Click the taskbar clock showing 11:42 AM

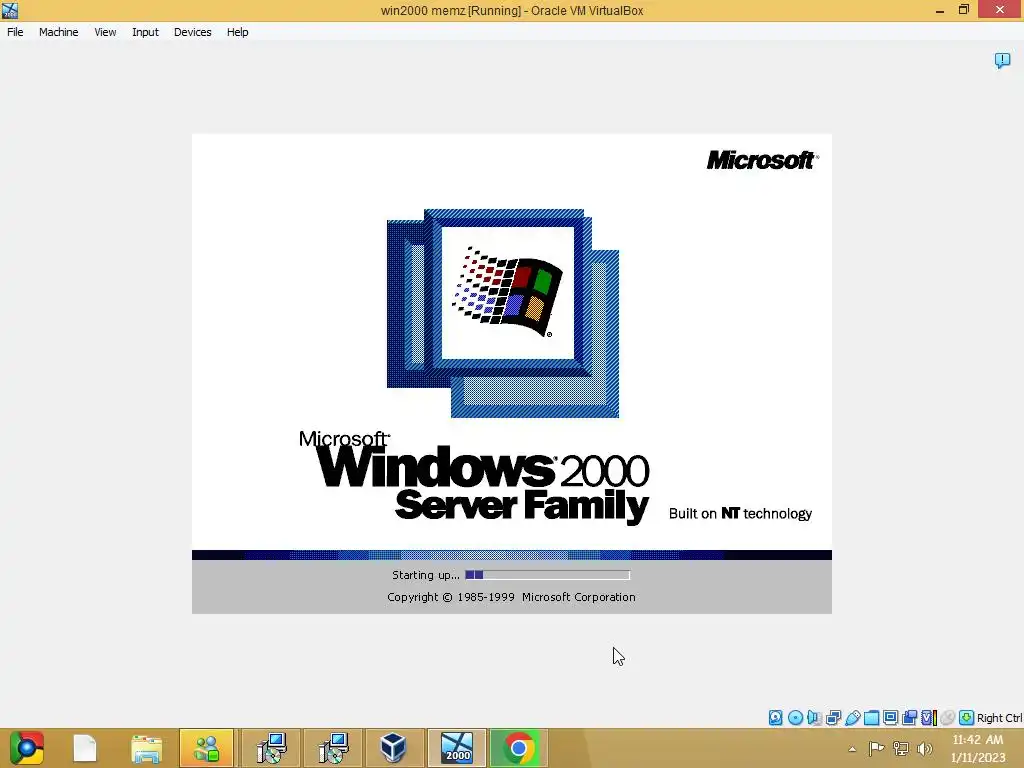pyautogui.click(x=978, y=748)
